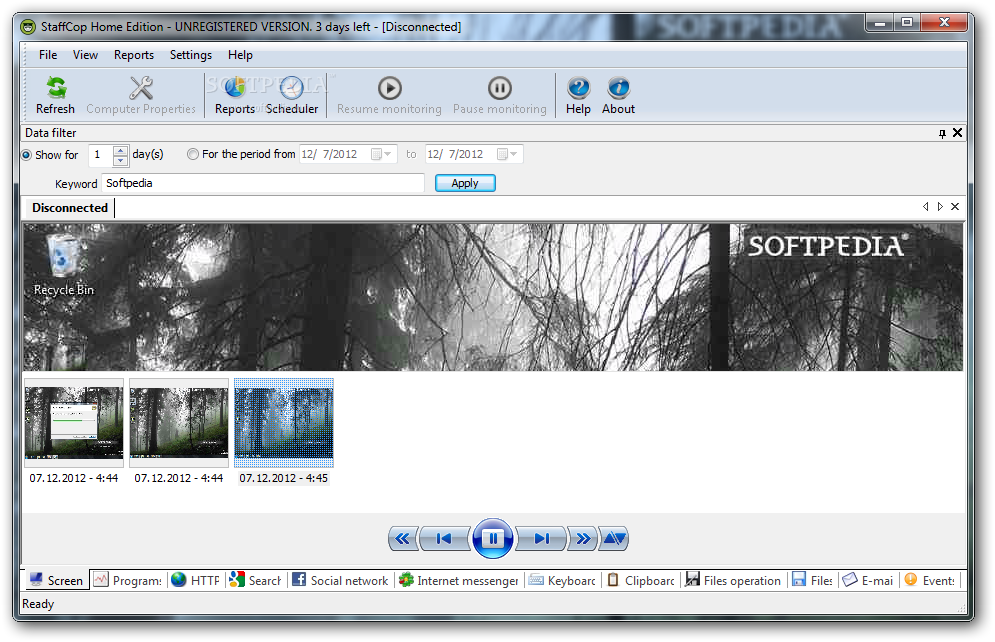Select the Internet messenger tab

pyautogui.click(x=459, y=580)
